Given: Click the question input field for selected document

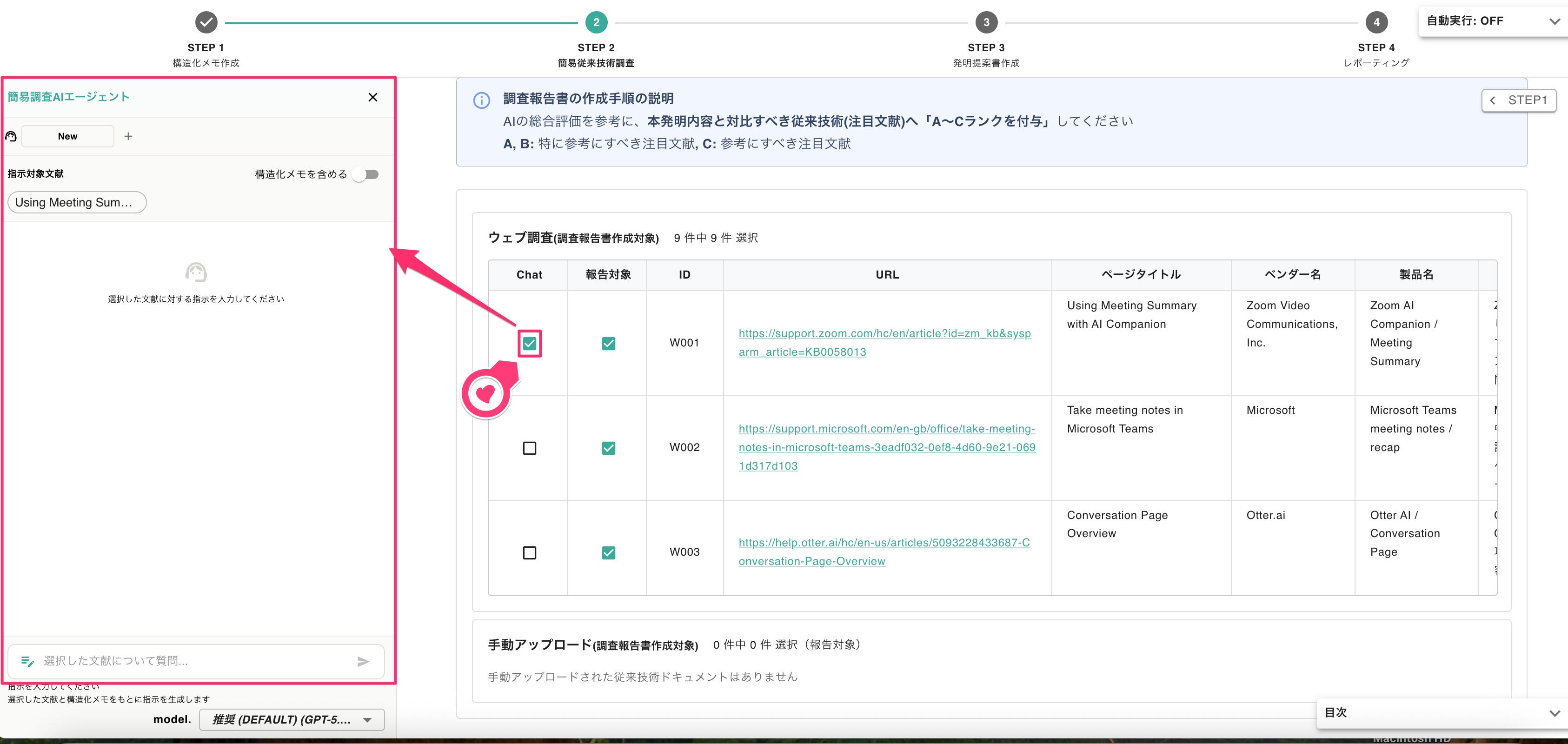Looking at the screenshot, I should coord(196,661).
